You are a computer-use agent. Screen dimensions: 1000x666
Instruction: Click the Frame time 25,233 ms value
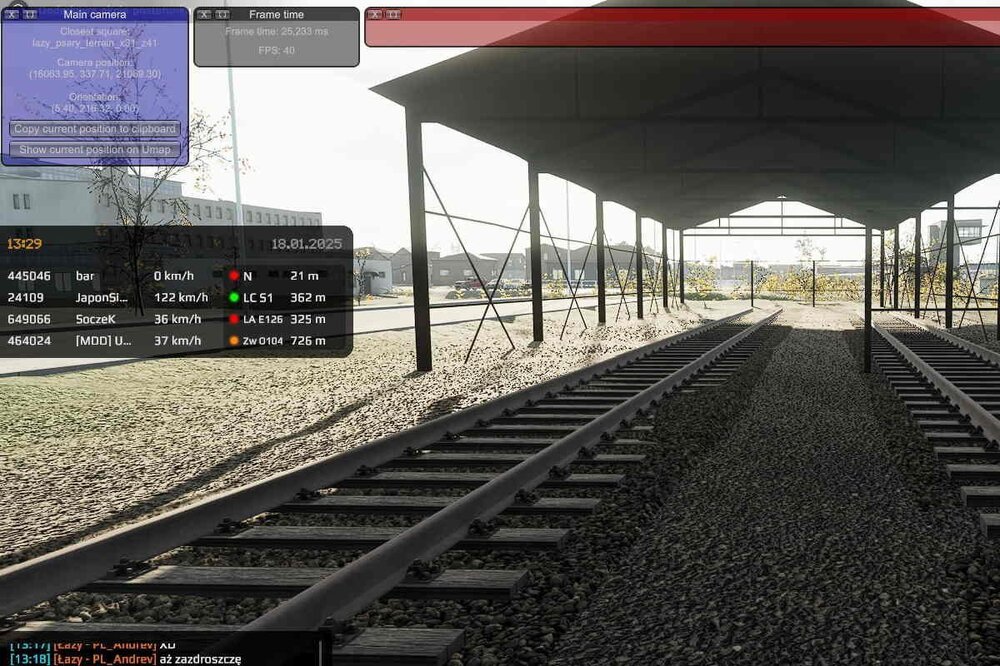click(x=276, y=31)
